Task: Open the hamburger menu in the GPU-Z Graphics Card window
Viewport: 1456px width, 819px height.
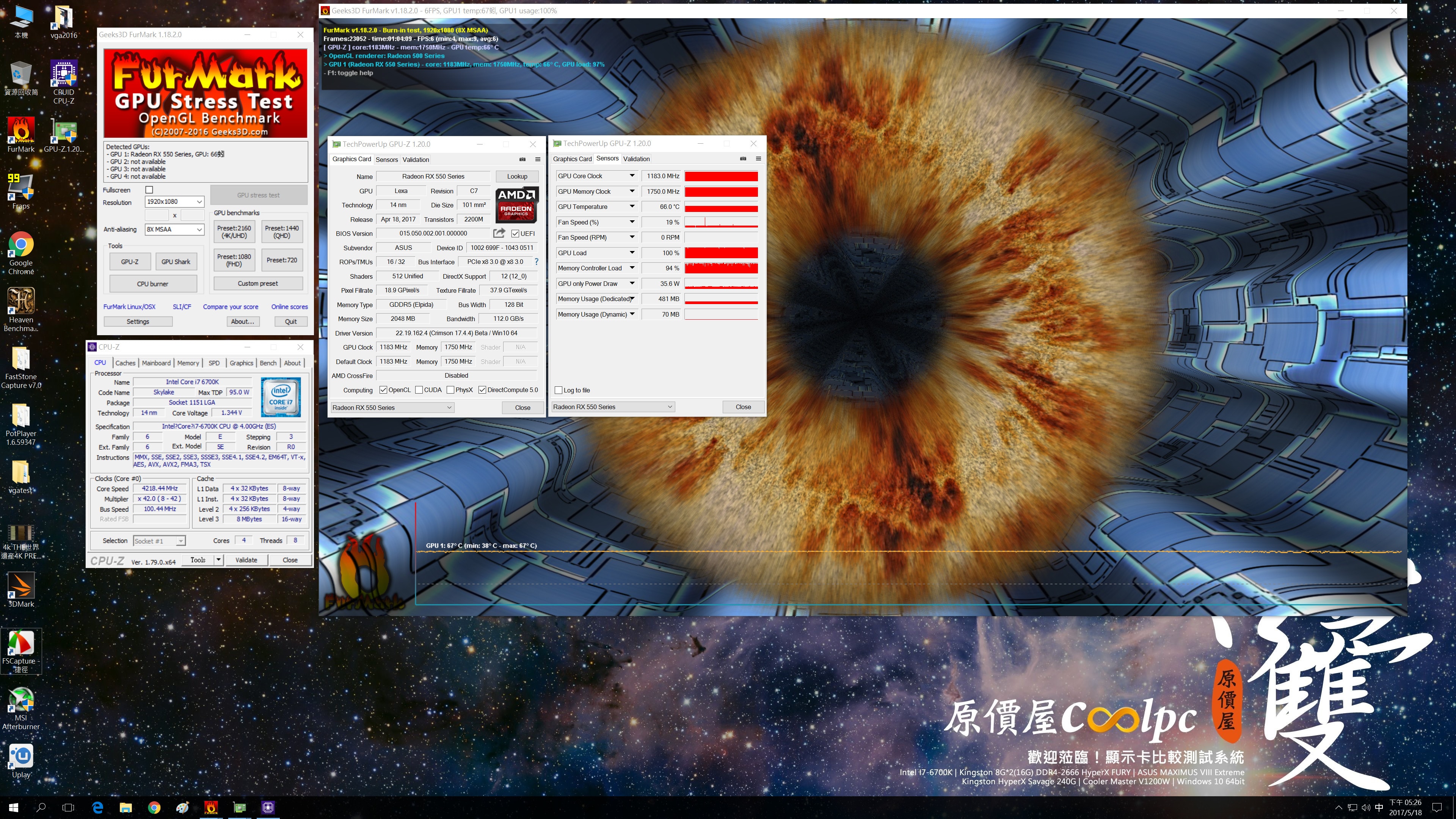Action: tap(538, 159)
